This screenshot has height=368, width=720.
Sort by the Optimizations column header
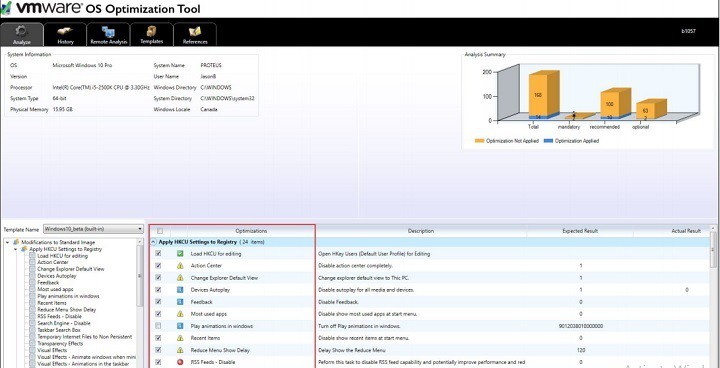[251, 231]
